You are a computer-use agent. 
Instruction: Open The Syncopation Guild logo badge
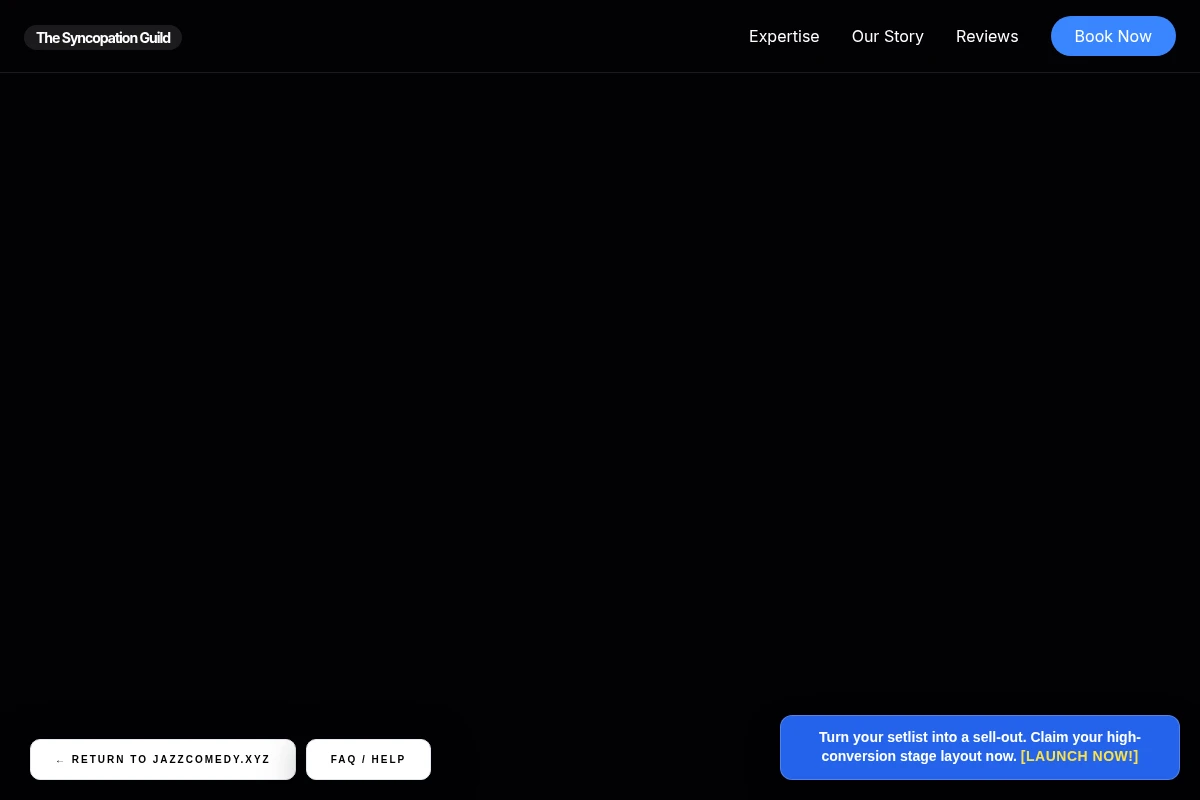103,38
